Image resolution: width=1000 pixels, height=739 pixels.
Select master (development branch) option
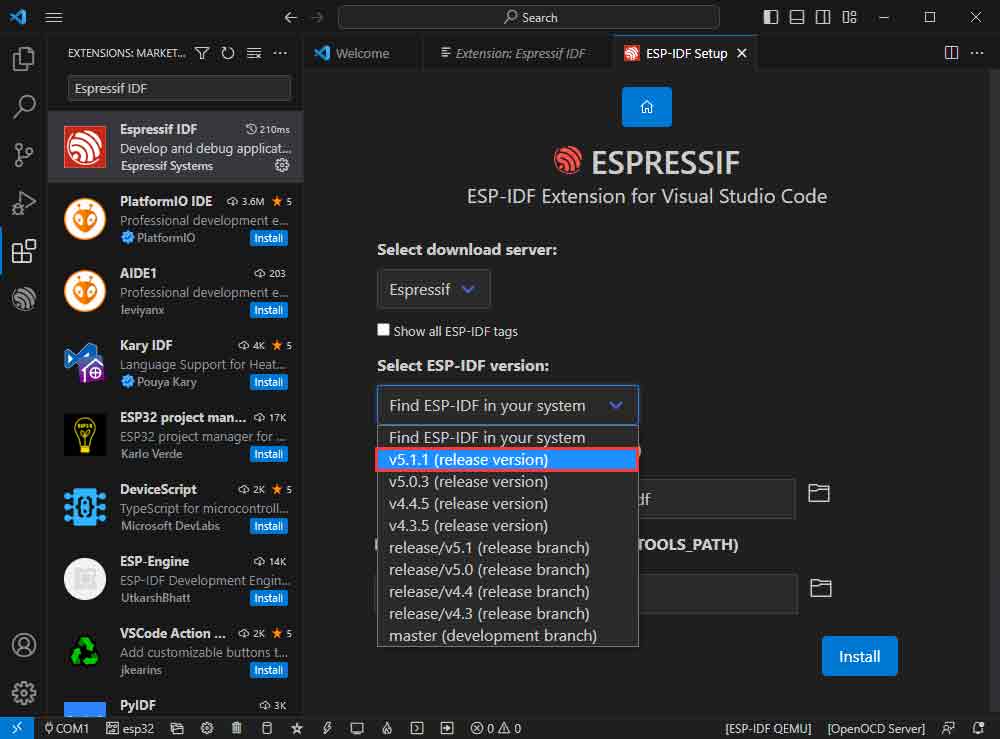[x=508, y=636]
